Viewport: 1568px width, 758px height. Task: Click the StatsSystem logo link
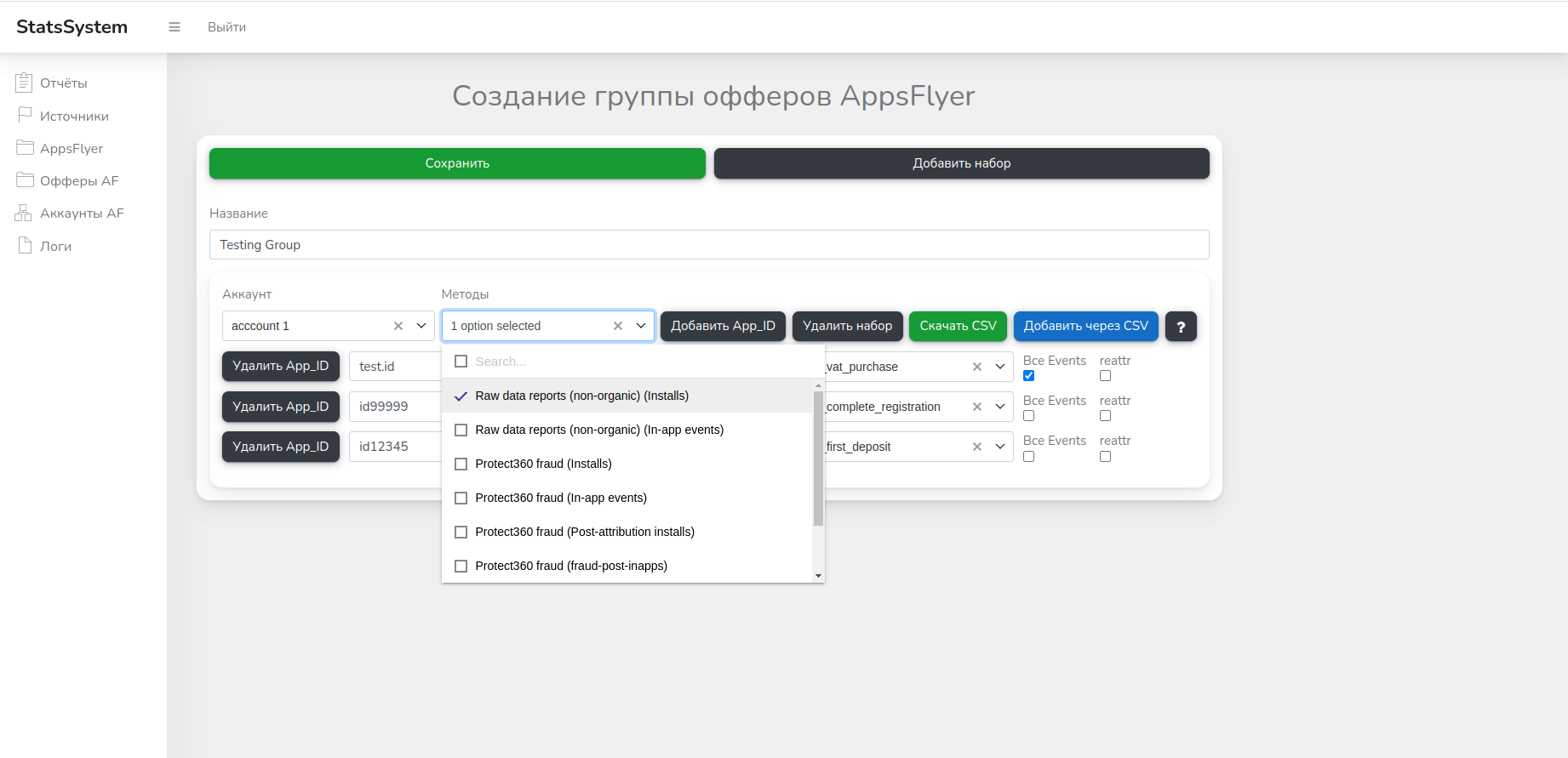(x=72, y=26)
